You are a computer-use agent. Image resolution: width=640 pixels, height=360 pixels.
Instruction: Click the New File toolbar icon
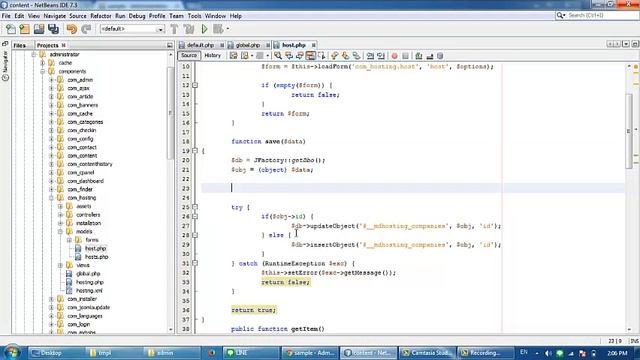[11, 29]
